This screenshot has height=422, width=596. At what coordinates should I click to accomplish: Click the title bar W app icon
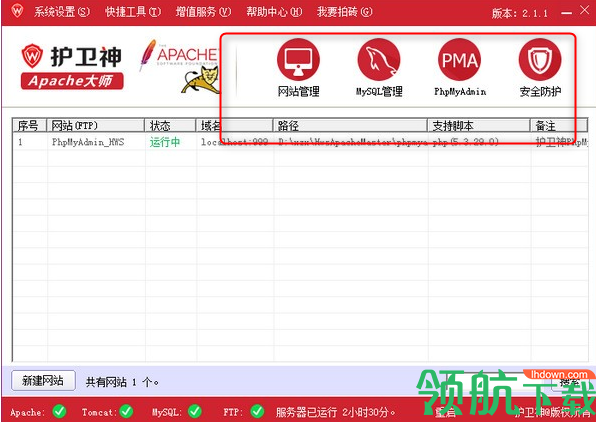17,11
